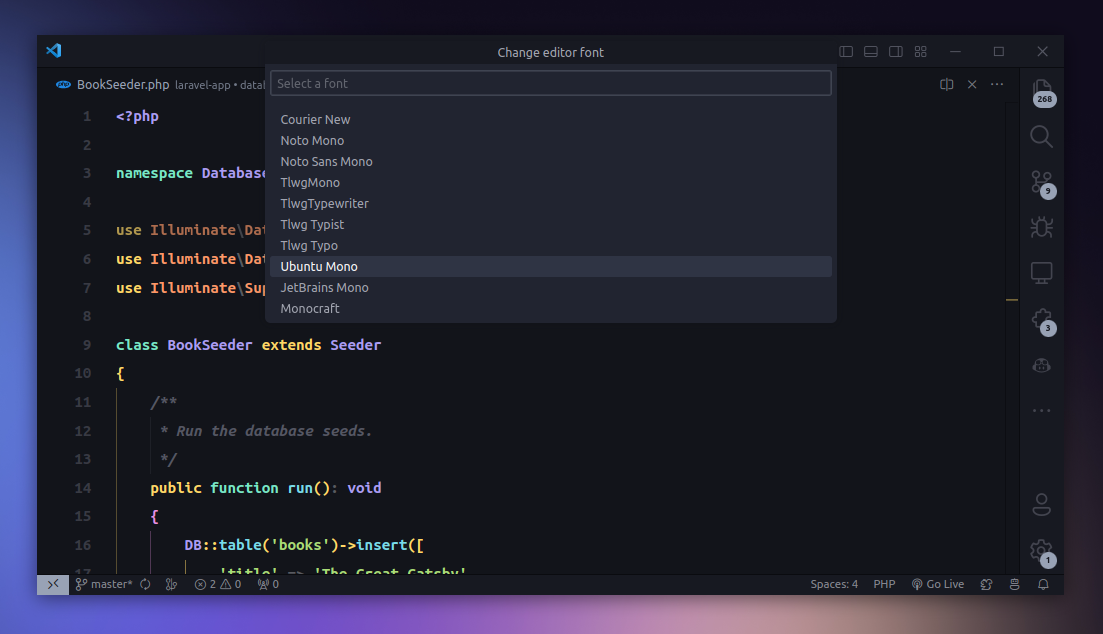Open notifications bell
The width and height of the screenshot is (1103, 634).
1043,584
